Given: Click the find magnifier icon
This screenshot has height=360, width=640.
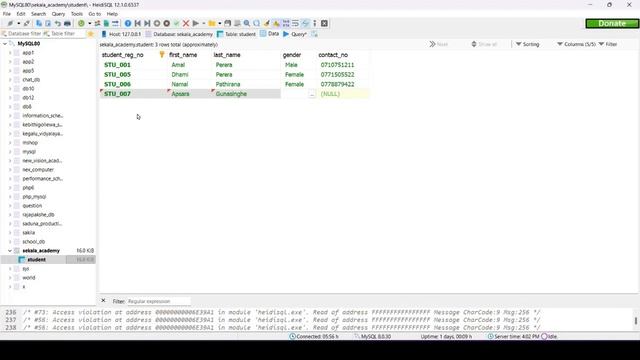Looking at the screenshot, I should coord(247,24).
